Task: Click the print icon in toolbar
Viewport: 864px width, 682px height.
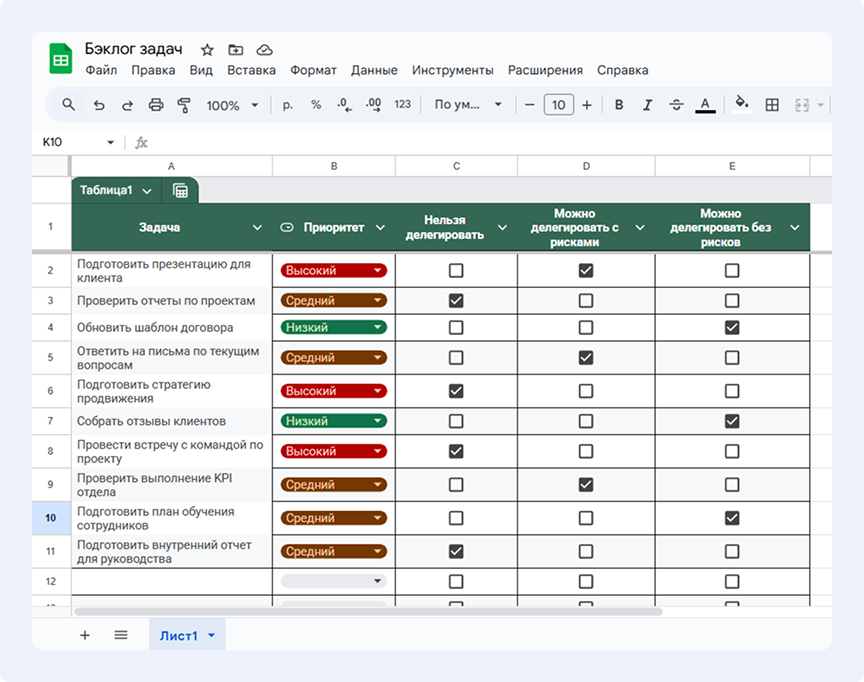Action: pos(155,105)
